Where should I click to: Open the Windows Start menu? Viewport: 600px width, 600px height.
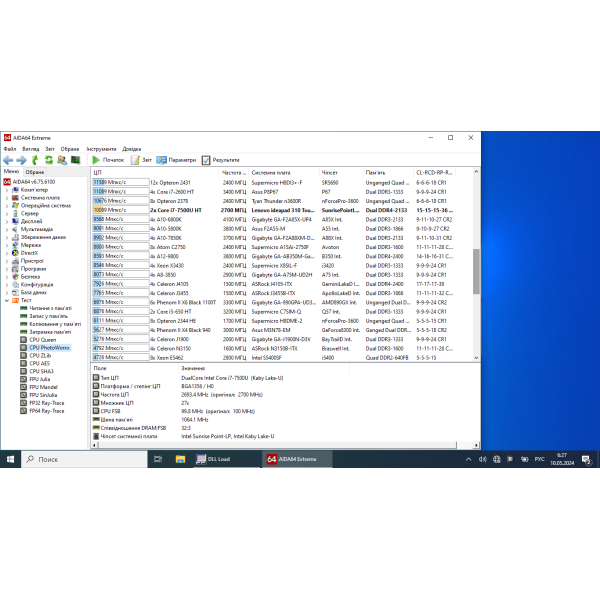10,459
